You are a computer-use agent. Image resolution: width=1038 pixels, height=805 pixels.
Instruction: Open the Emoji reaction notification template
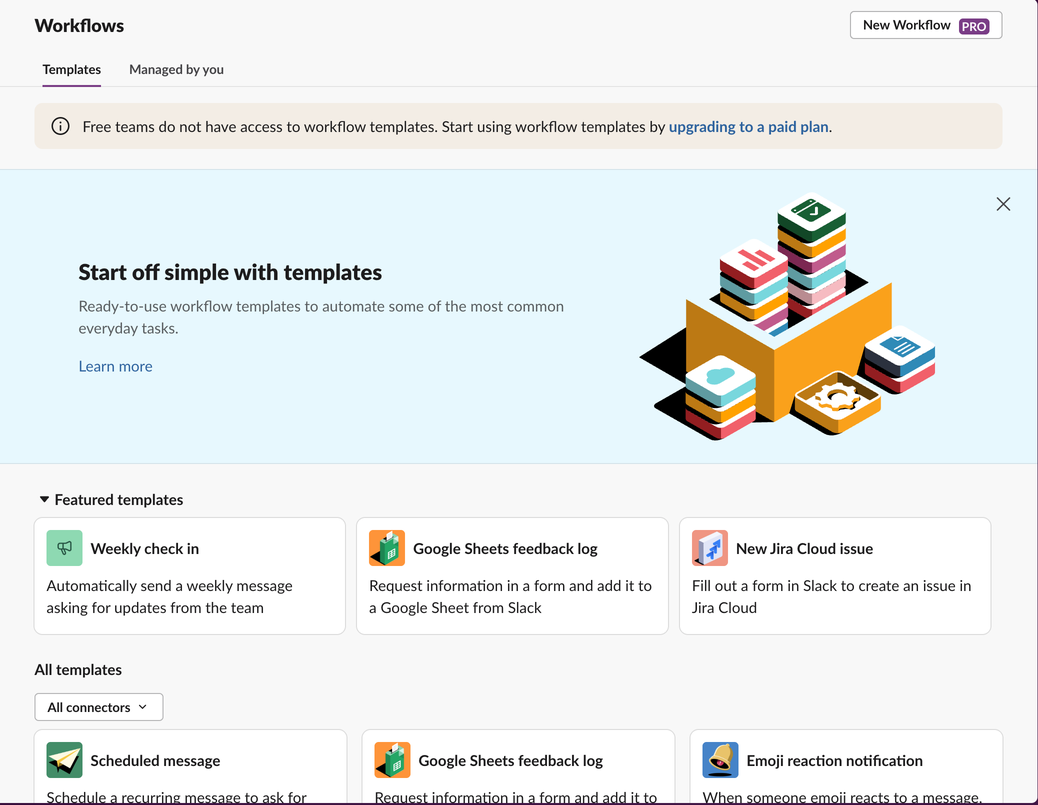[846, 767]
